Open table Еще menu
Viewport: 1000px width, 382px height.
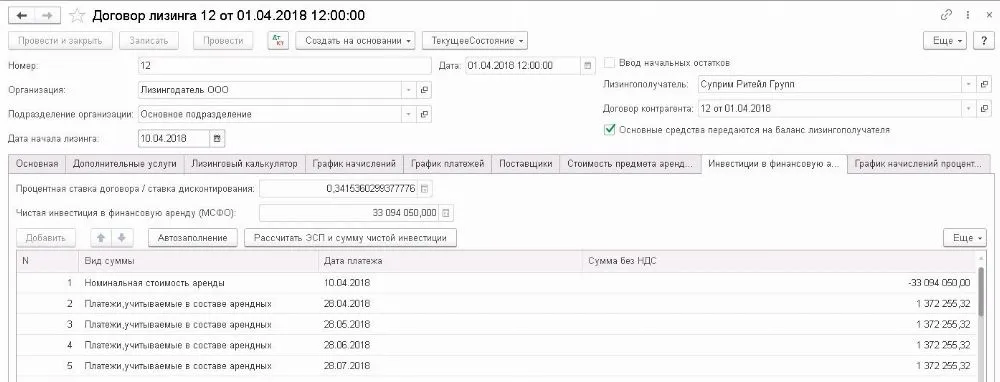pos(965,237)
